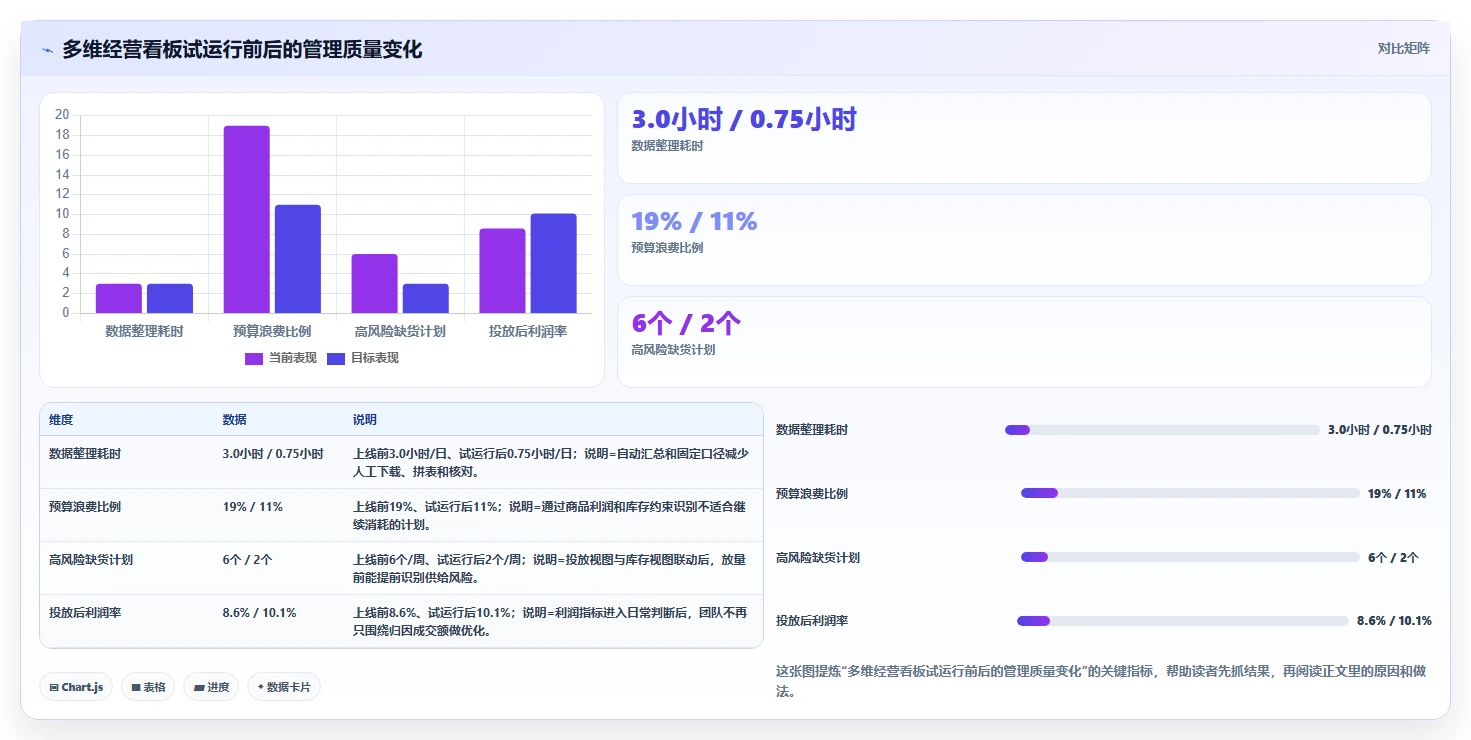This screenshot has height=740, width=1471.
Task: Click the 高风险缺货计划 chart axis label
Action: [x=400, y=331]
